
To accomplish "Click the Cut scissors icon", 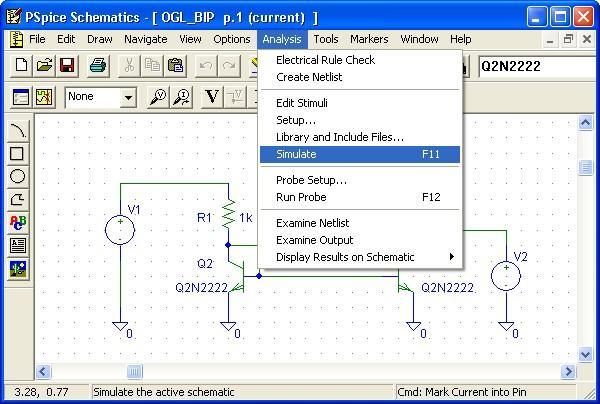I will tap(129, 66).
